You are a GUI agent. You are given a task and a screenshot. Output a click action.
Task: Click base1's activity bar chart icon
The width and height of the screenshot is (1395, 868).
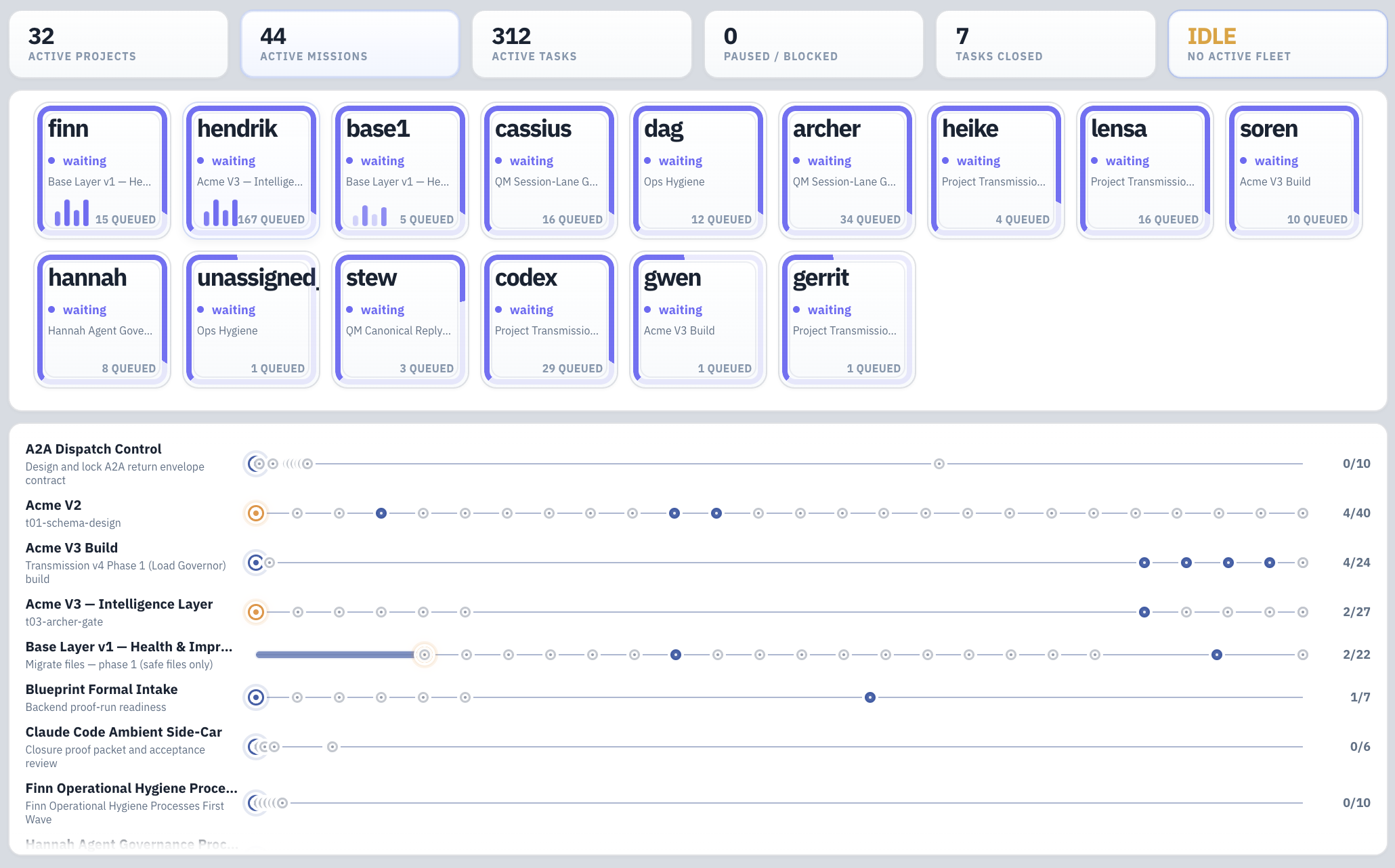370,215
